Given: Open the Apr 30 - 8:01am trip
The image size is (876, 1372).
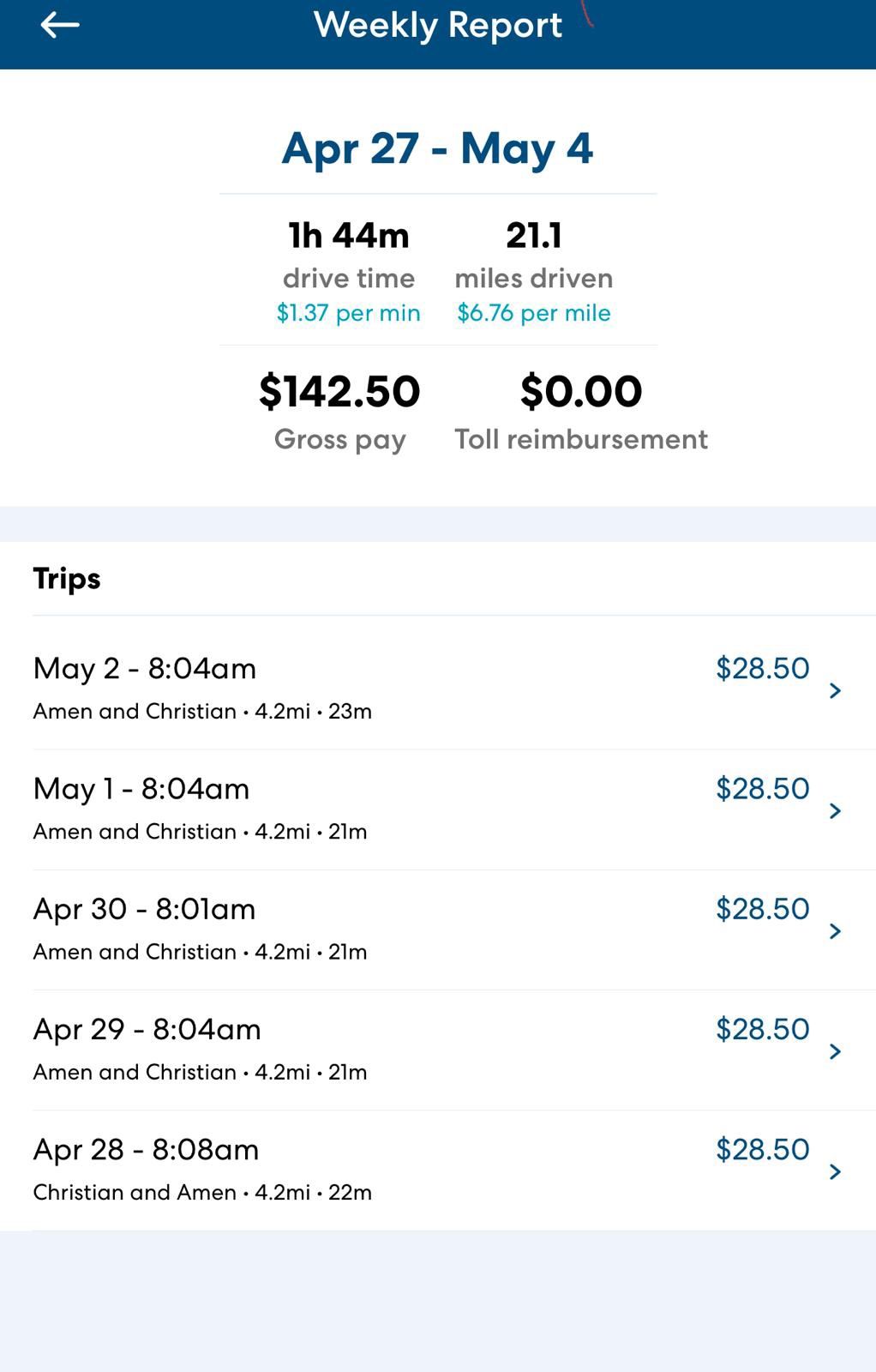Looking at the screenshot, I should [x=438, y=930].
